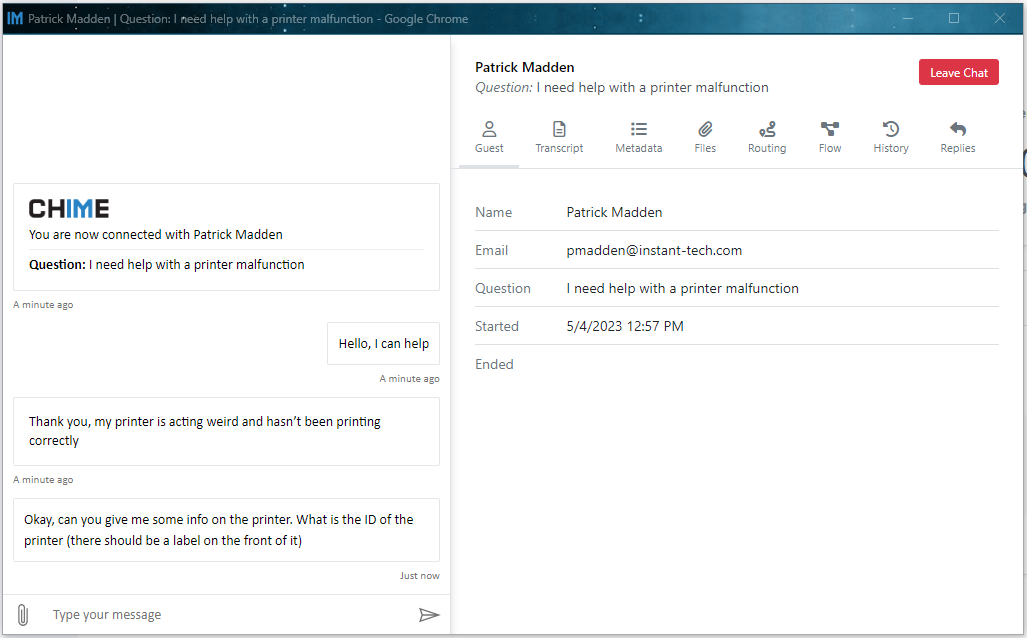This screenshot has width=1027, height=638.
Task: Select the Metadata list icon
Action: 638,129
